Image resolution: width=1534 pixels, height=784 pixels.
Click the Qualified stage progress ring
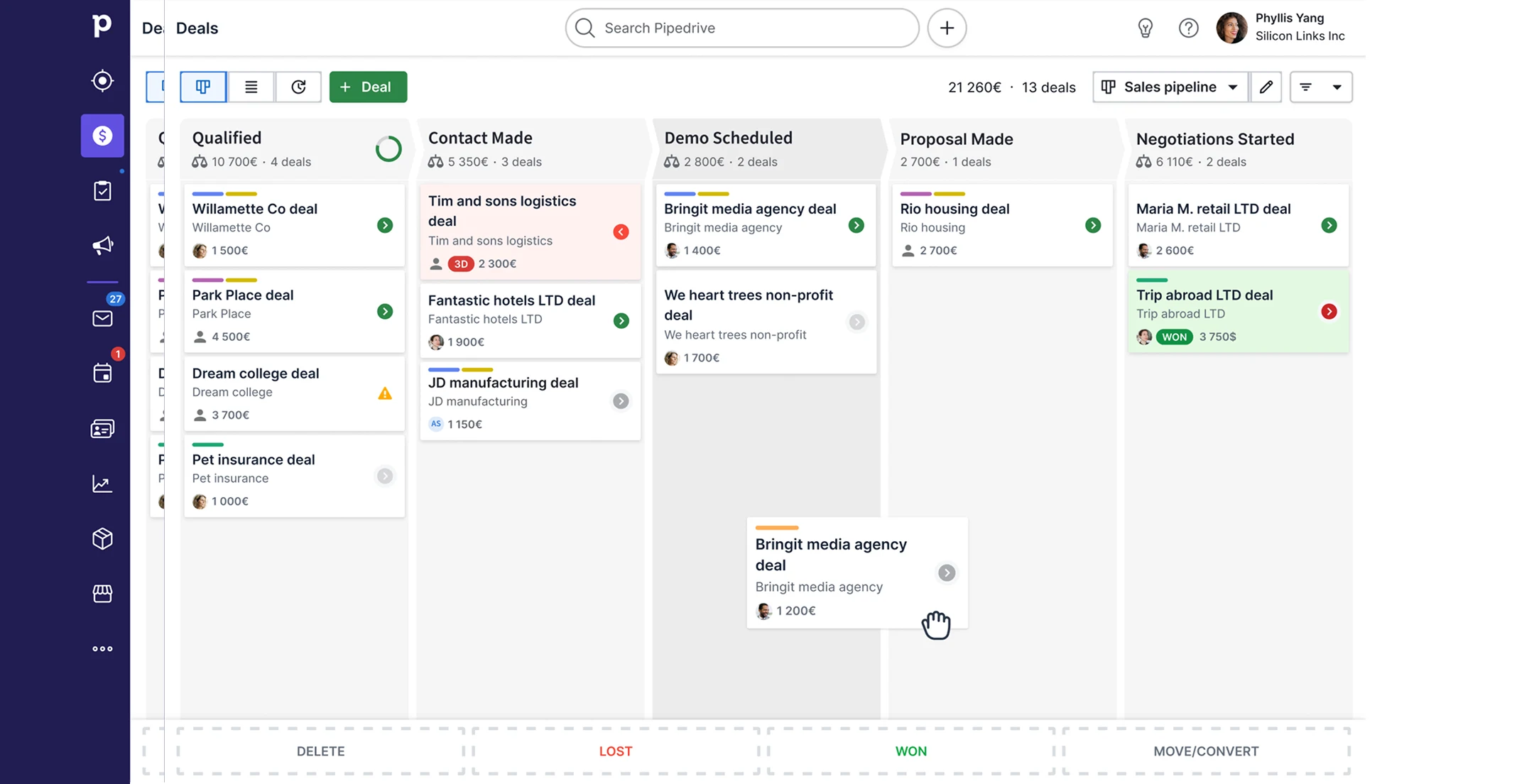point(388,148)
